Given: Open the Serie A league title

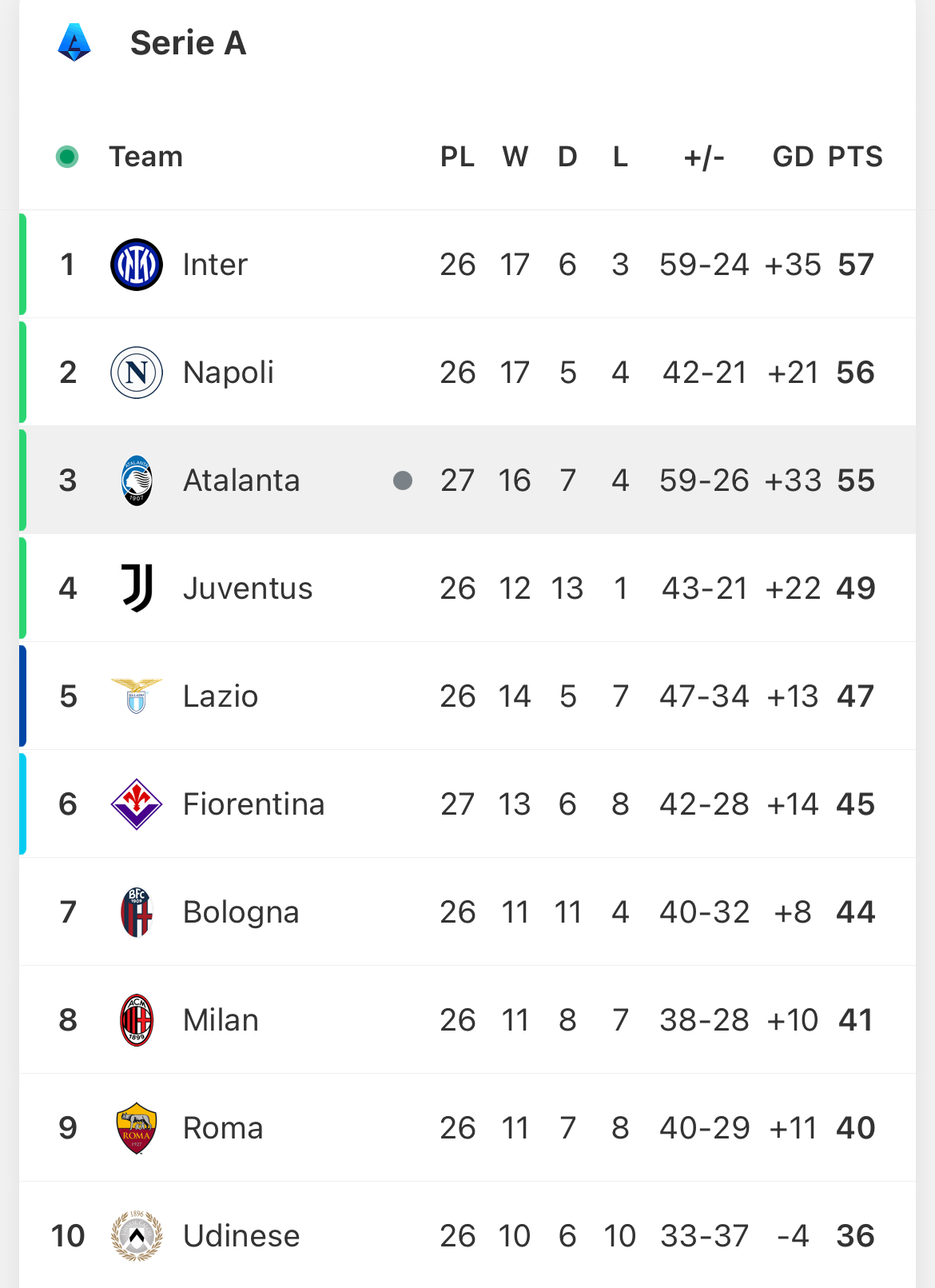Looking at the screenshot, I should tap(189, 43).
